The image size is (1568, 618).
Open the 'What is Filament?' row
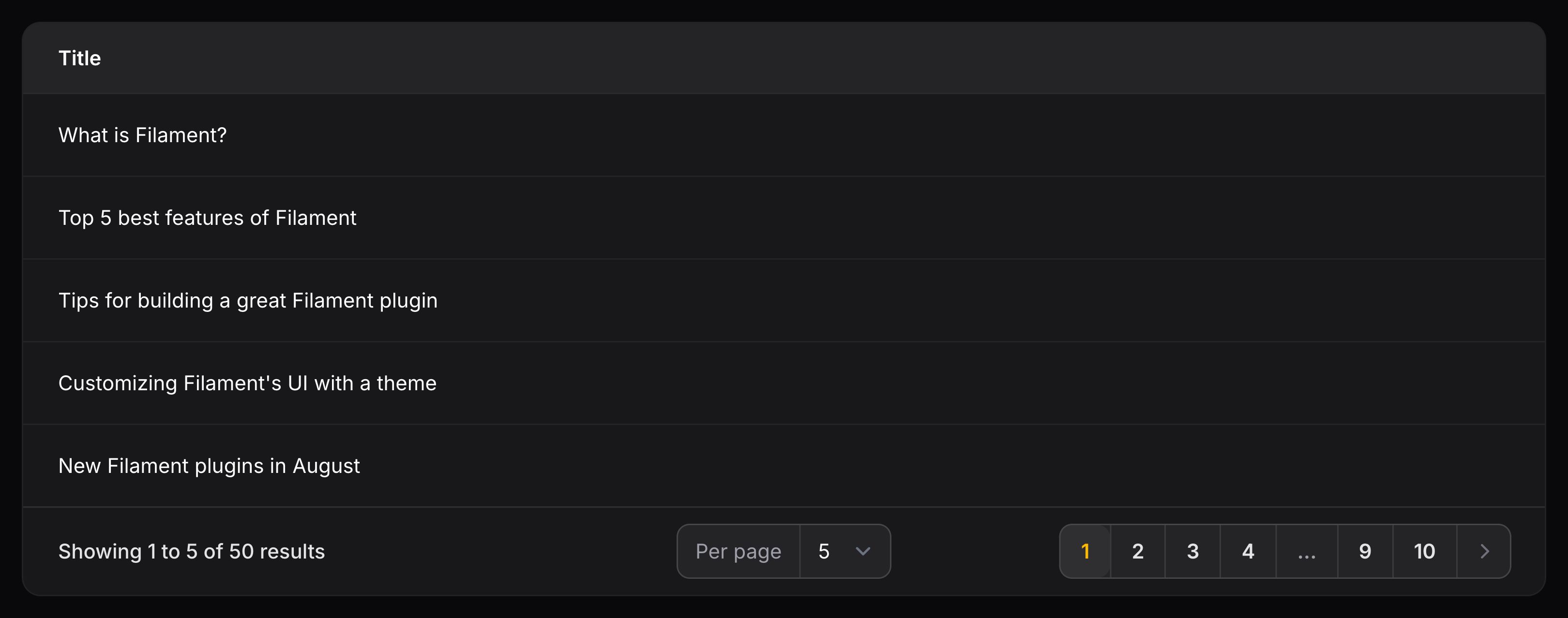pyautogui.click(x=142, y=135)
